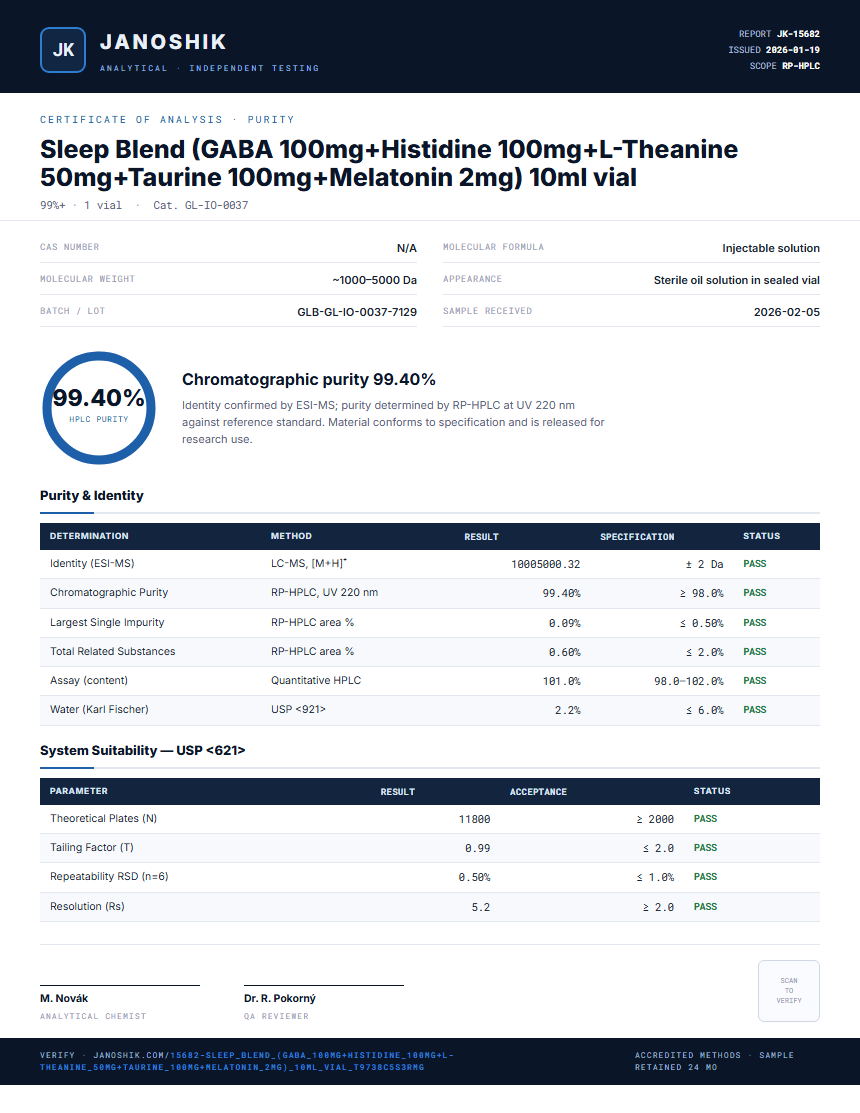Image resolution: width=860 pixels, height=1113 pixels.
Task: Select sample received date 2026-02-05
Action: click(787, 312)
